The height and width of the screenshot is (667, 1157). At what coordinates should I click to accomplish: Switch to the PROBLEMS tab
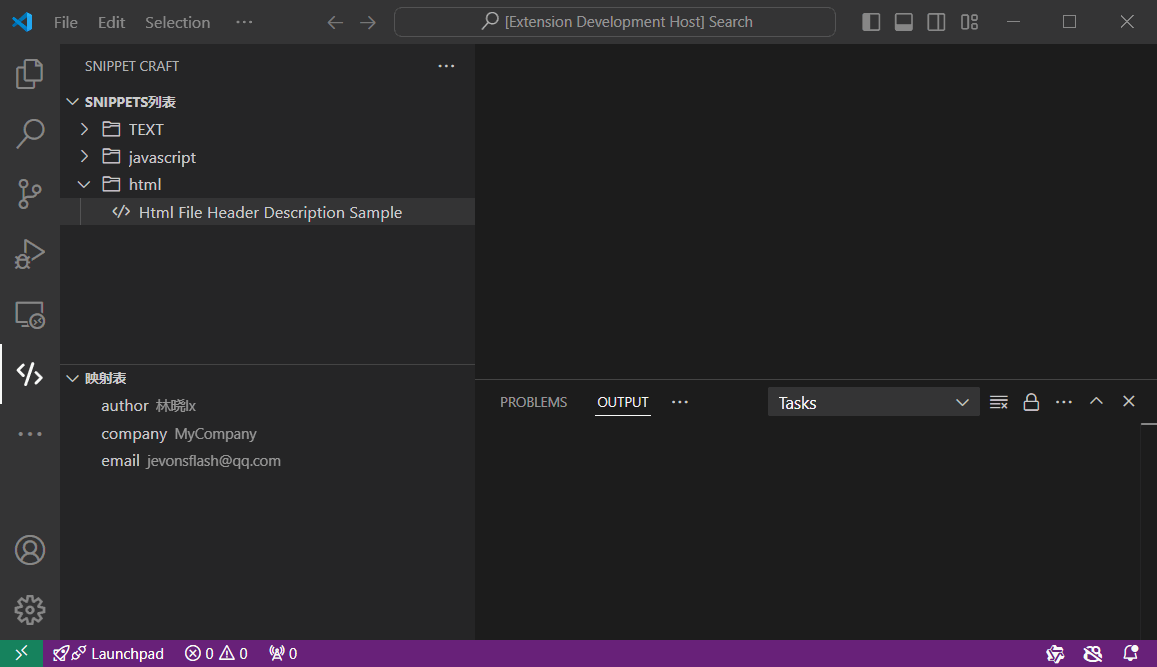(x=533, y=402)
